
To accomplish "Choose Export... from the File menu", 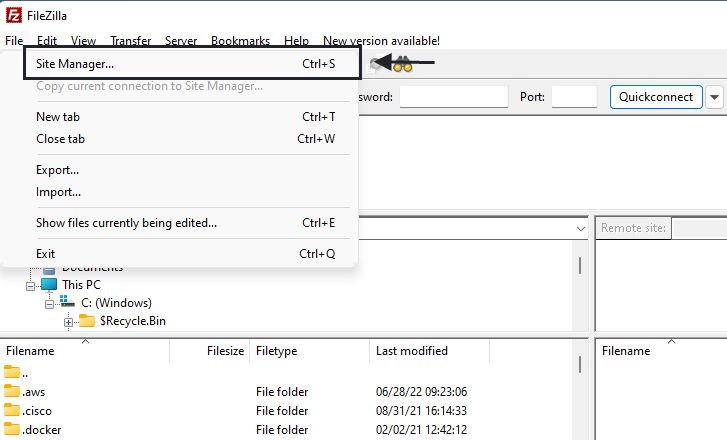I will [185, 170].
